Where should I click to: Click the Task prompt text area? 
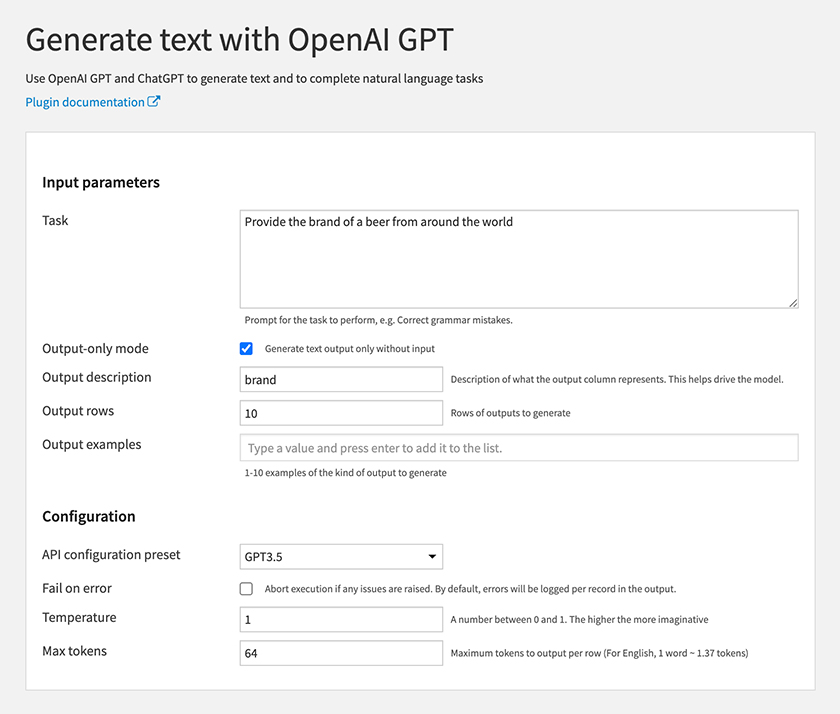[519, 259]
